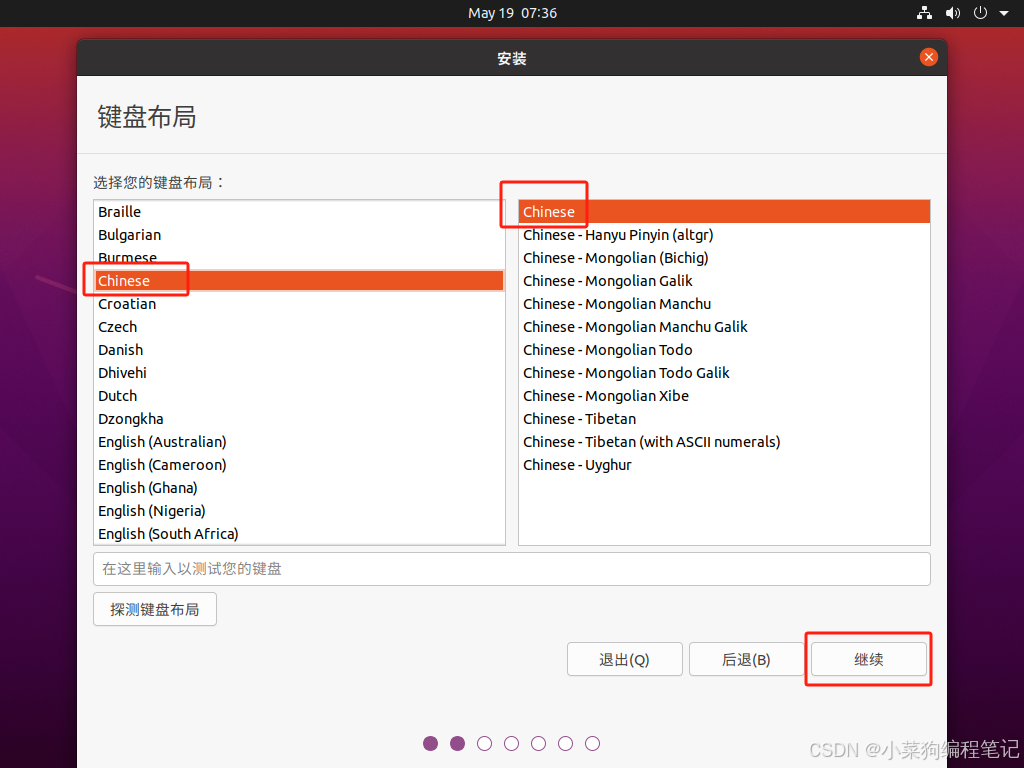The height and width of the screenshot is (768, 1024).
Task: Select Croatian in the layout list
Action: click(299, 304)
